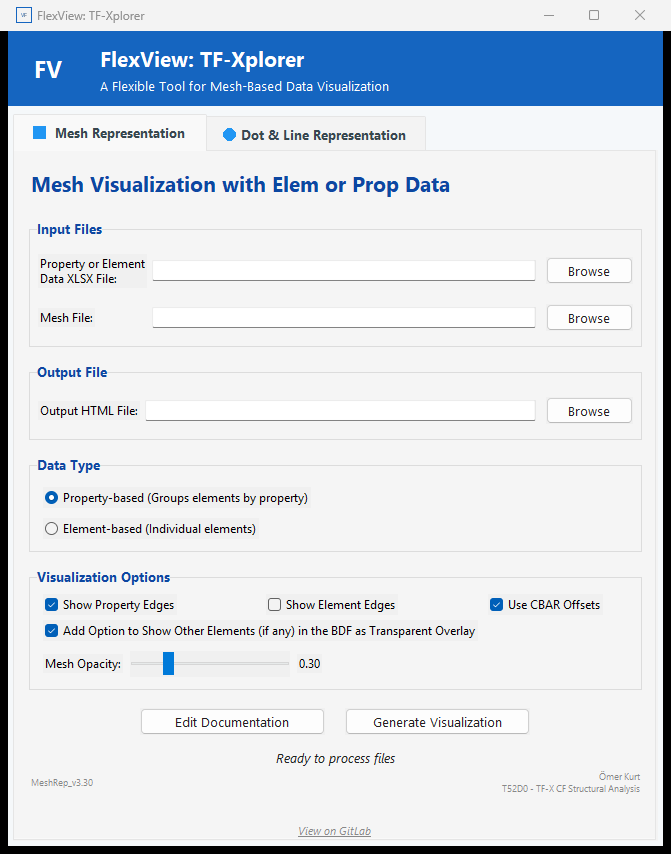Switch to the Mesh Representation tab

point(110,133)
